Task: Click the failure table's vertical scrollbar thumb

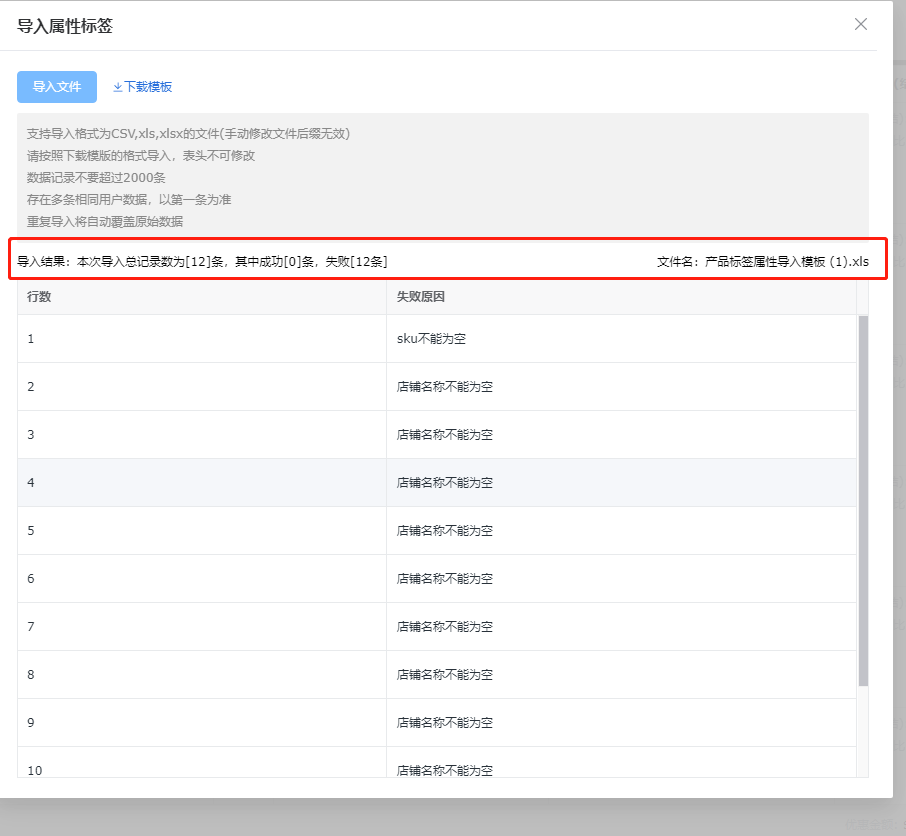Action: point(863,501)
